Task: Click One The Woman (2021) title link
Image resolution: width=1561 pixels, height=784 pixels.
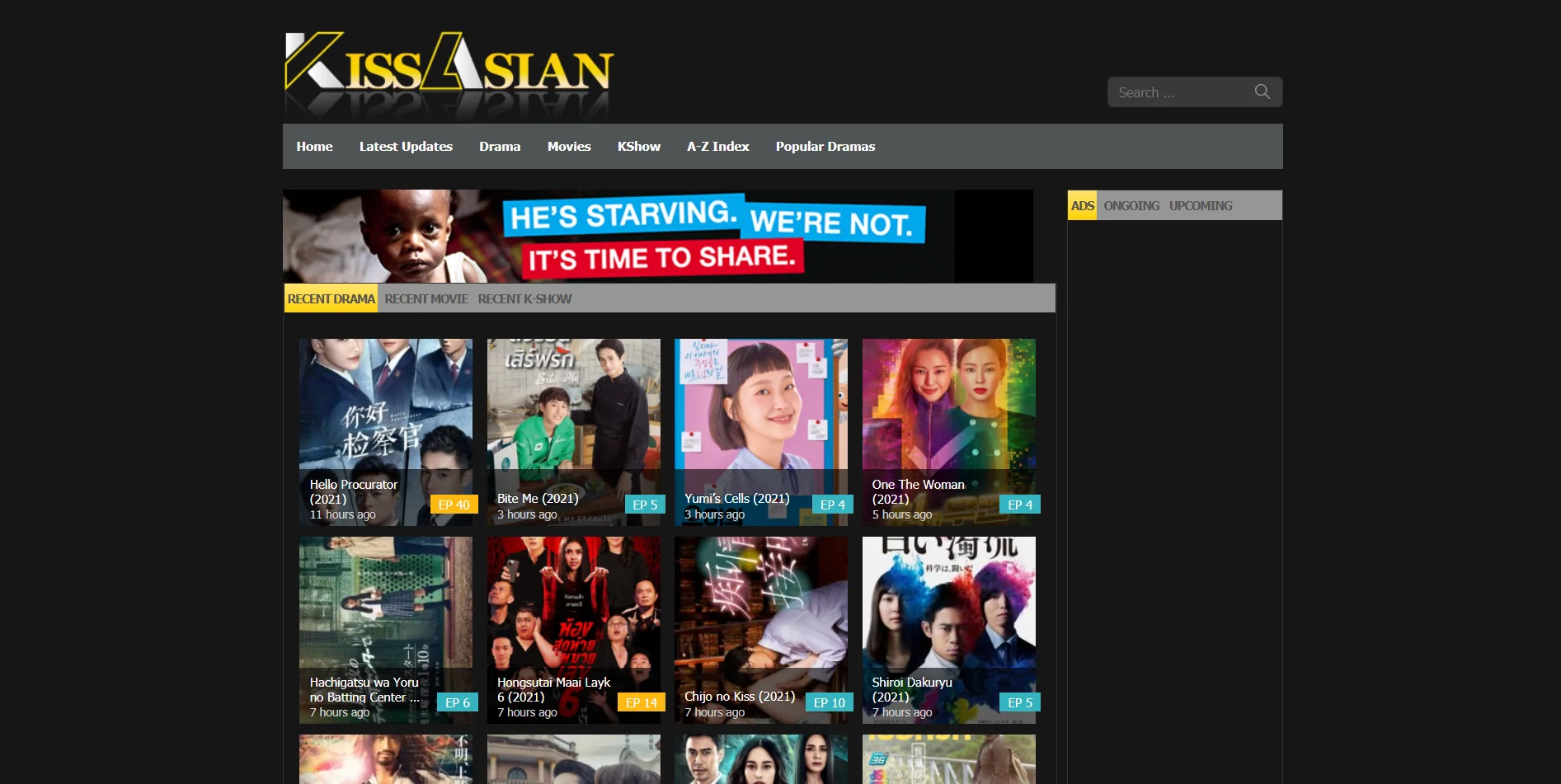Action: coord(918,491)
